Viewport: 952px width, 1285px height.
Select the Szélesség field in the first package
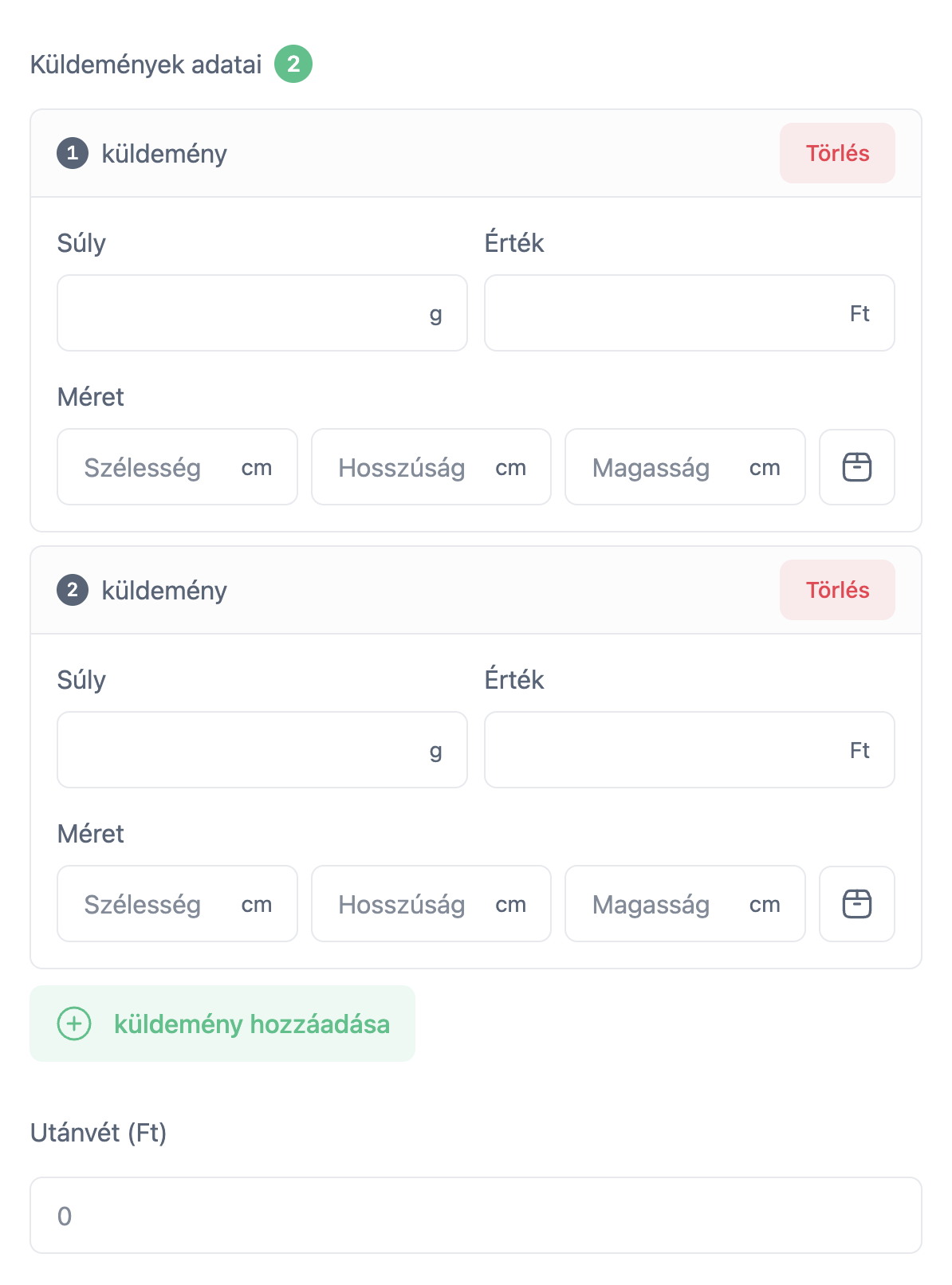(177, 466)
